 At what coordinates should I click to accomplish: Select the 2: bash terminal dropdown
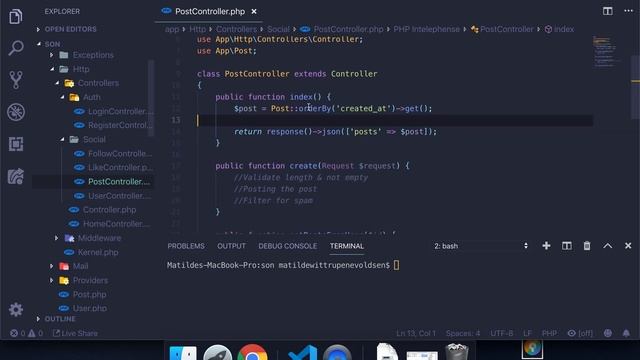[x=481, y=246]
